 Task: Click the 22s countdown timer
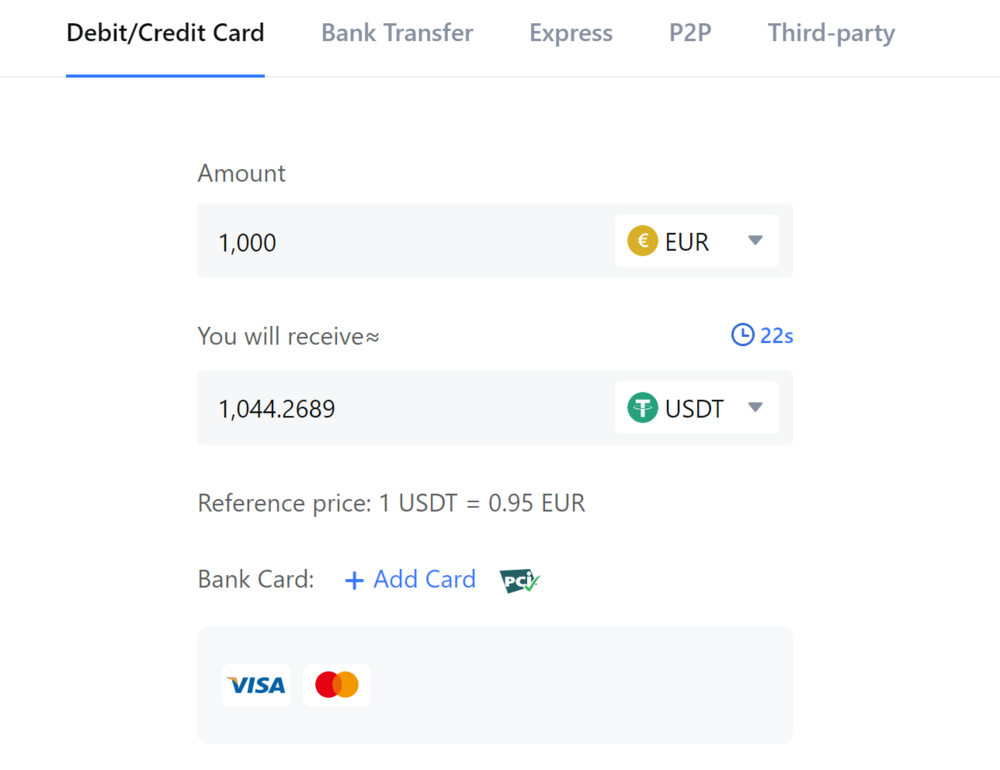pyautogui.click(x=777, y=335)
